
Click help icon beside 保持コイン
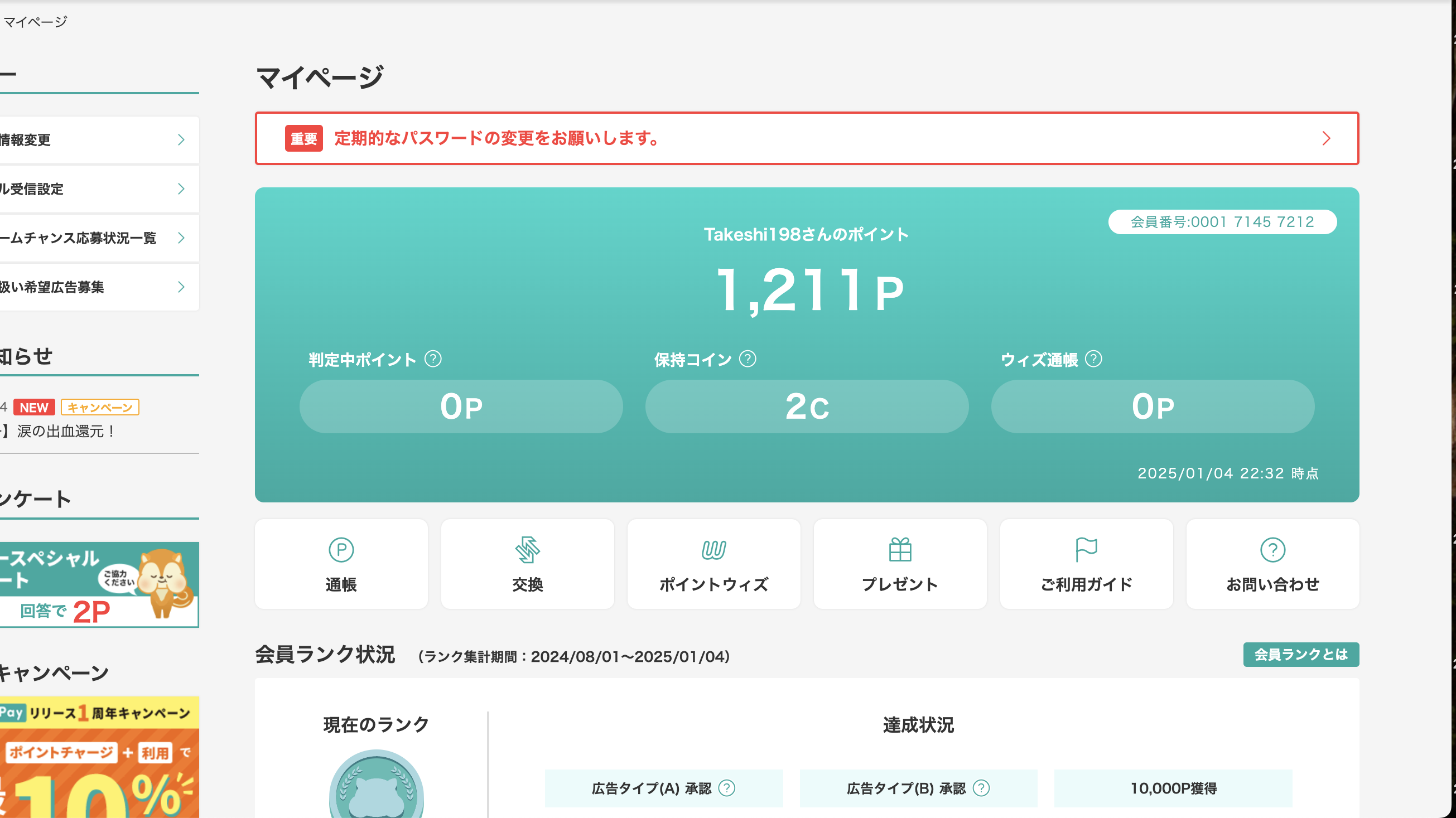pos(747,359)
